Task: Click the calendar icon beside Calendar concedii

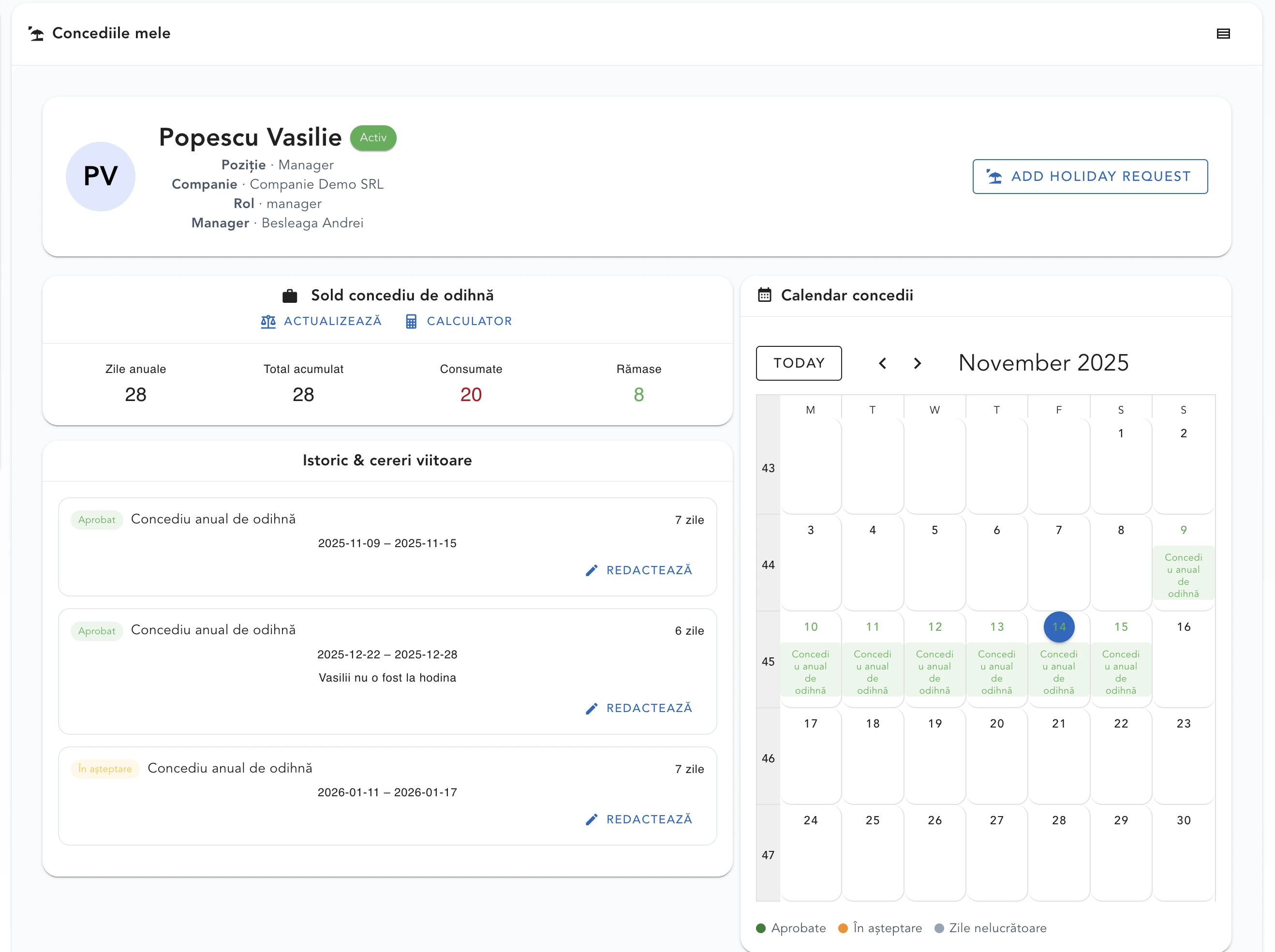Action: pyautogui.click(x=765, y=295)
